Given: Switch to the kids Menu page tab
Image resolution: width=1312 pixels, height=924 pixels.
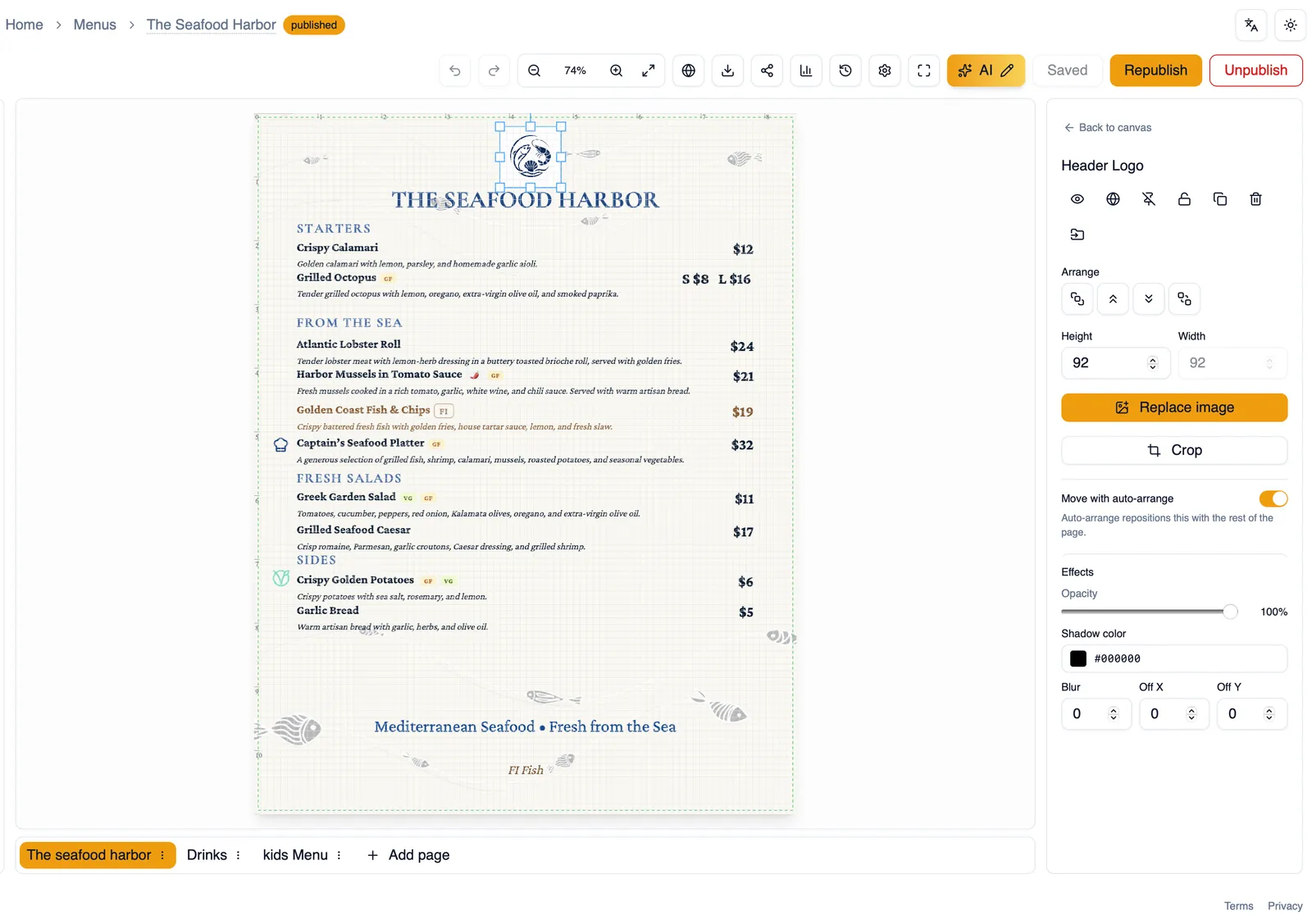Looking at the screenshot, I should click(x=295, y=855).
